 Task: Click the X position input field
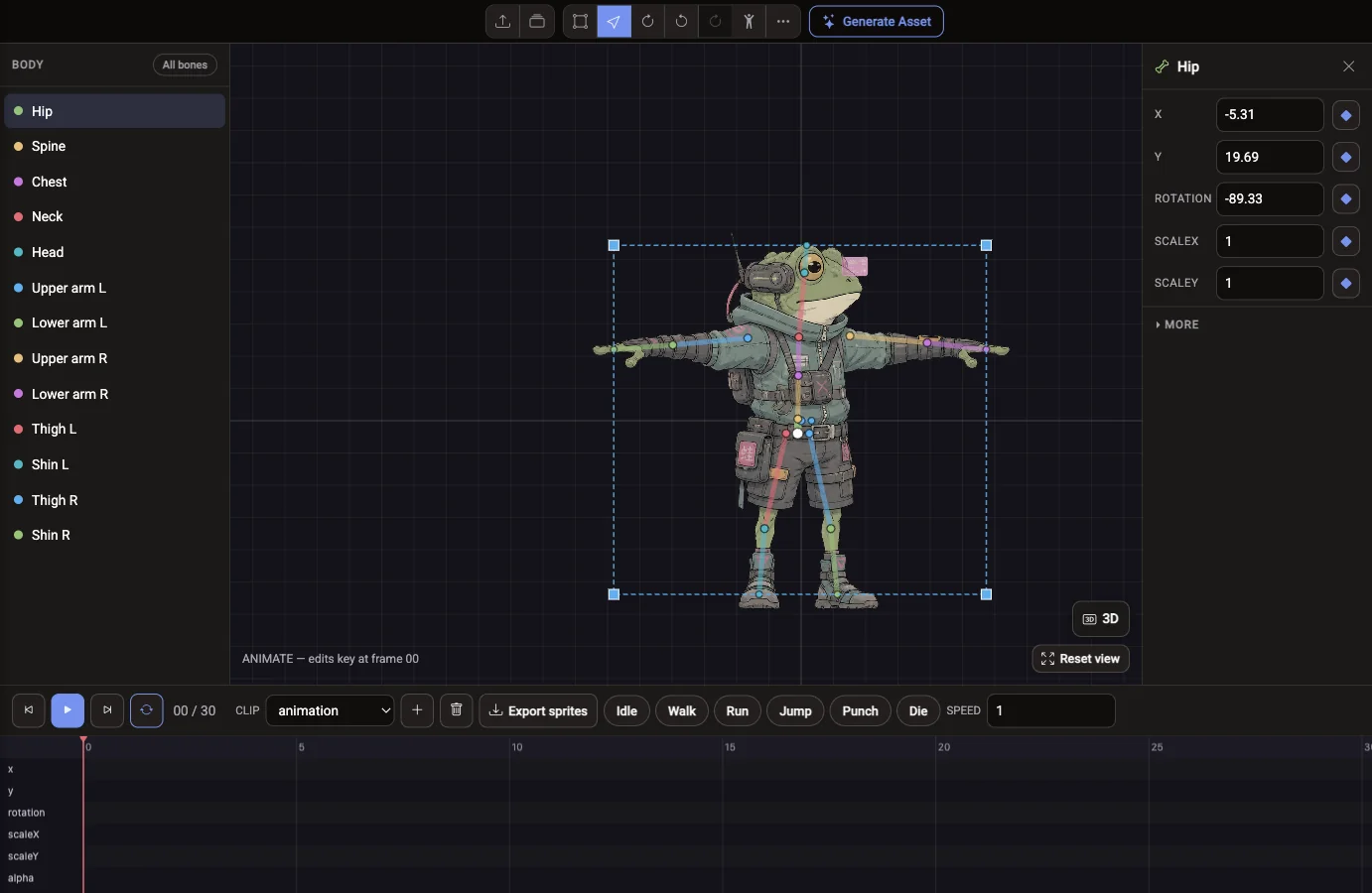[1270, 115]
